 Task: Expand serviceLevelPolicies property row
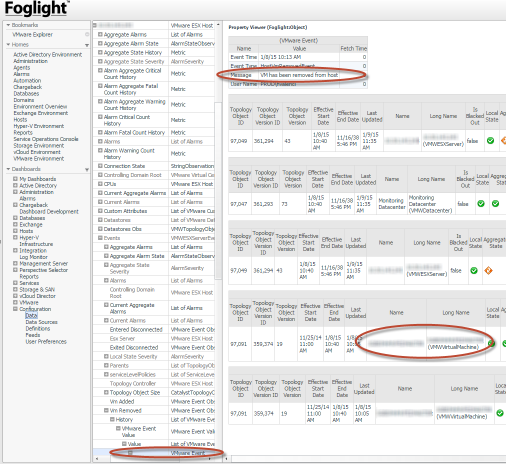click(x=106, y=374)
